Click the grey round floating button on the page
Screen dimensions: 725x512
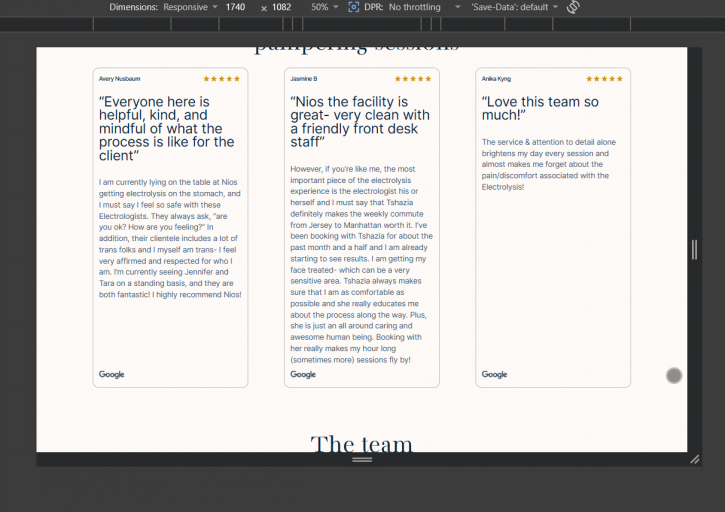point(674,376)
